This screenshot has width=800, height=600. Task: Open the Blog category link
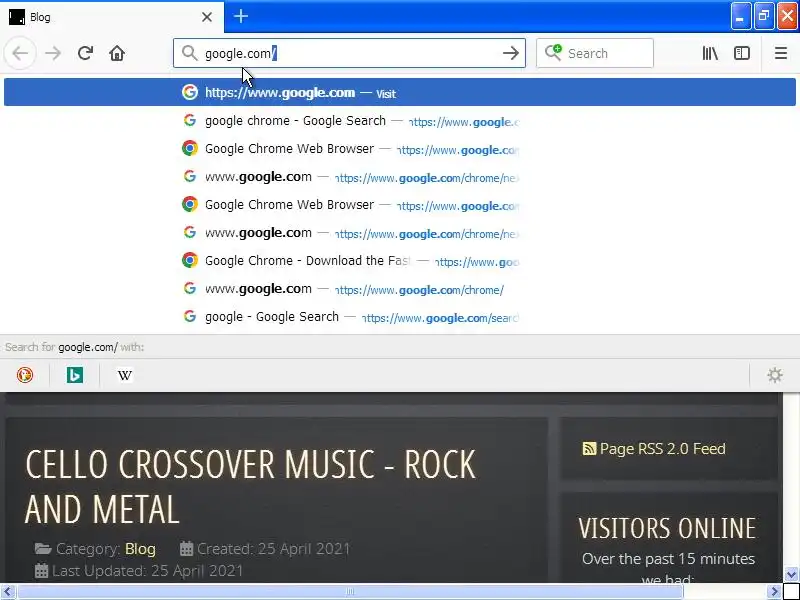(x=140, y=549)
